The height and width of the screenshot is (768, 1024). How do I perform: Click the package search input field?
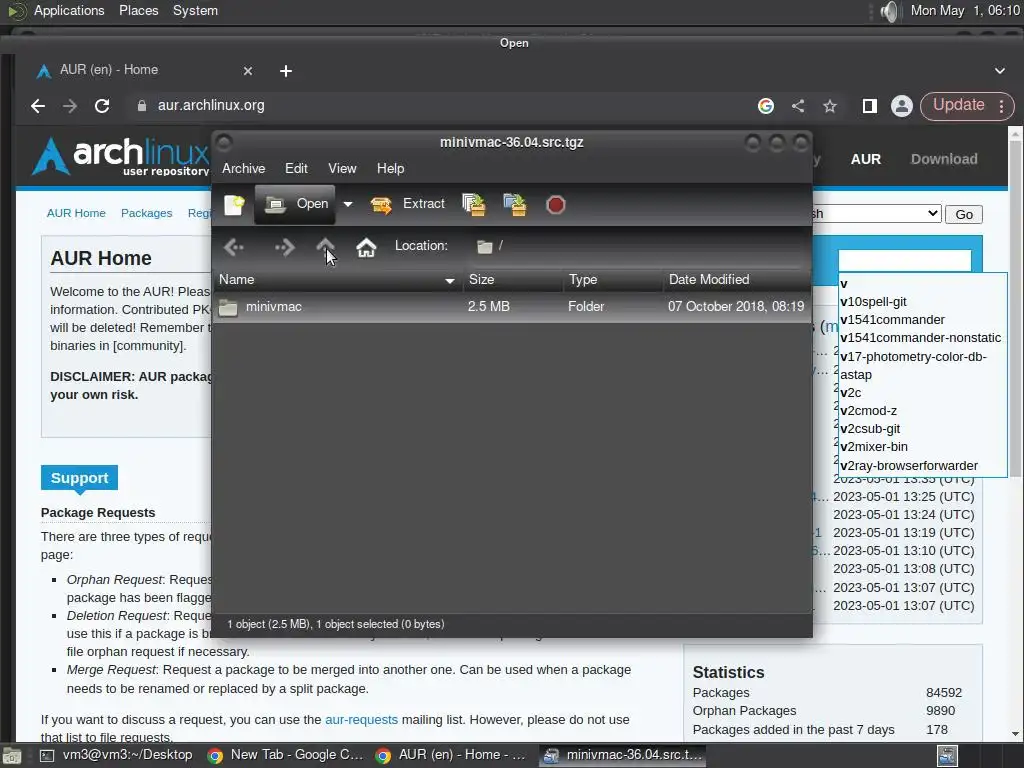coord(904,260)
